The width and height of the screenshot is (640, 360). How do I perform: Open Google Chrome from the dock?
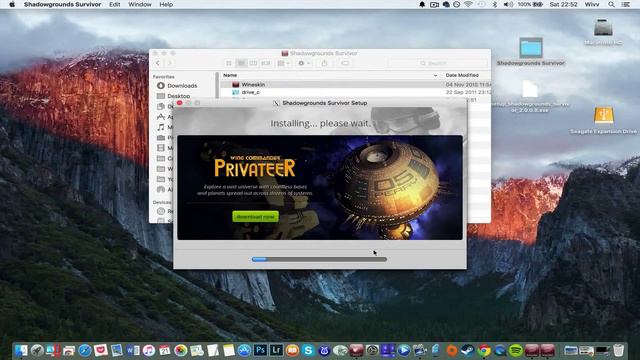484,350
